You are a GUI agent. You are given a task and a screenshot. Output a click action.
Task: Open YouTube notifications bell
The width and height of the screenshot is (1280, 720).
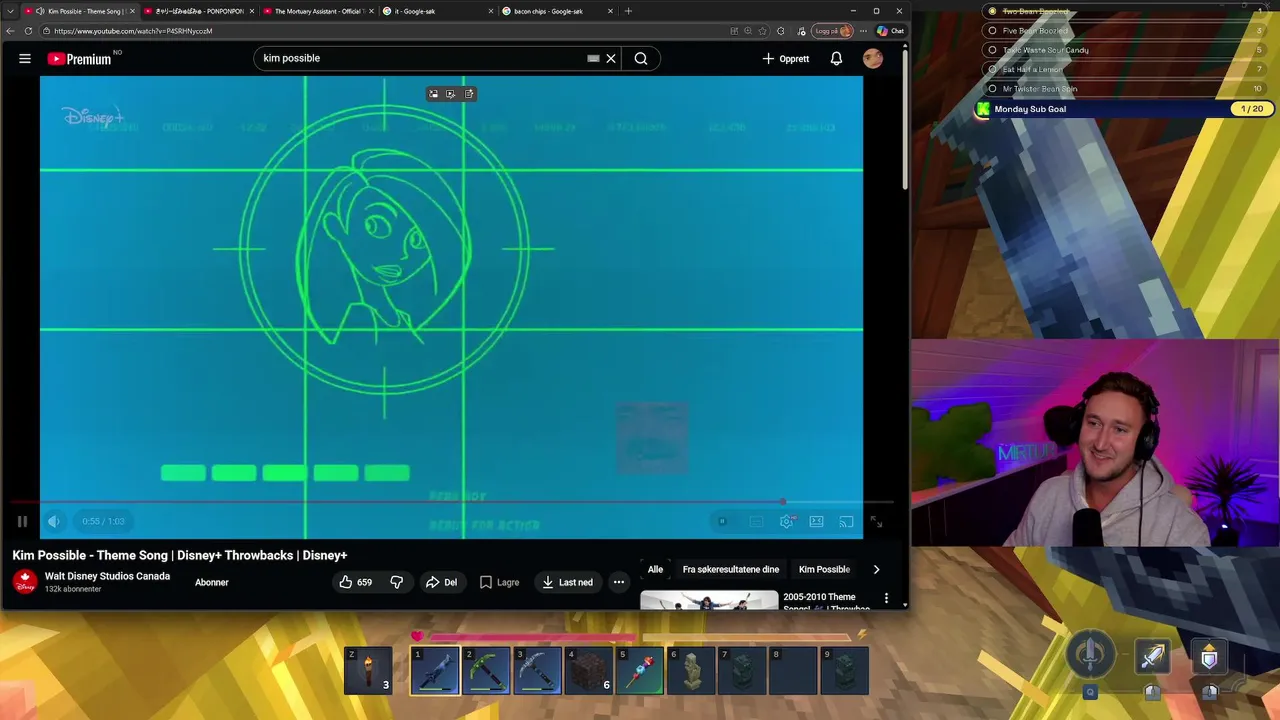tap(836, 58)
